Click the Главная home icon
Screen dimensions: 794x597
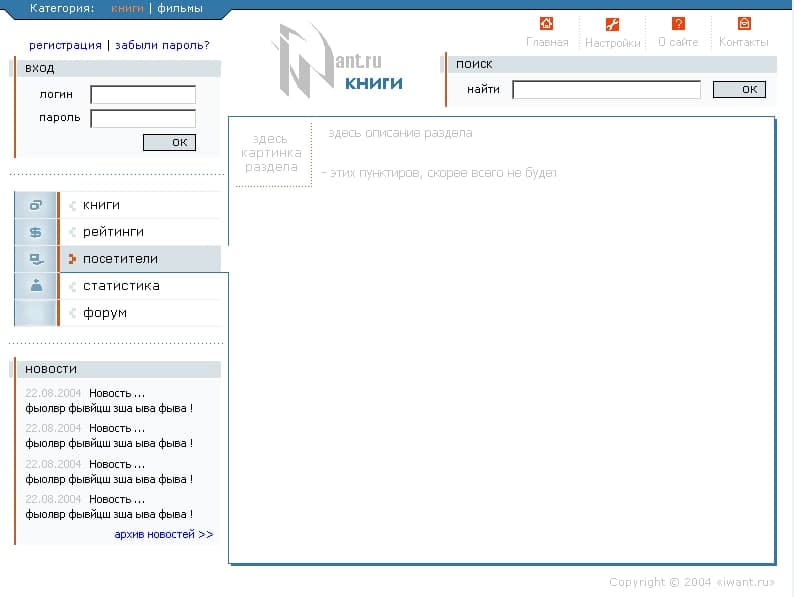tap(546, 24)
